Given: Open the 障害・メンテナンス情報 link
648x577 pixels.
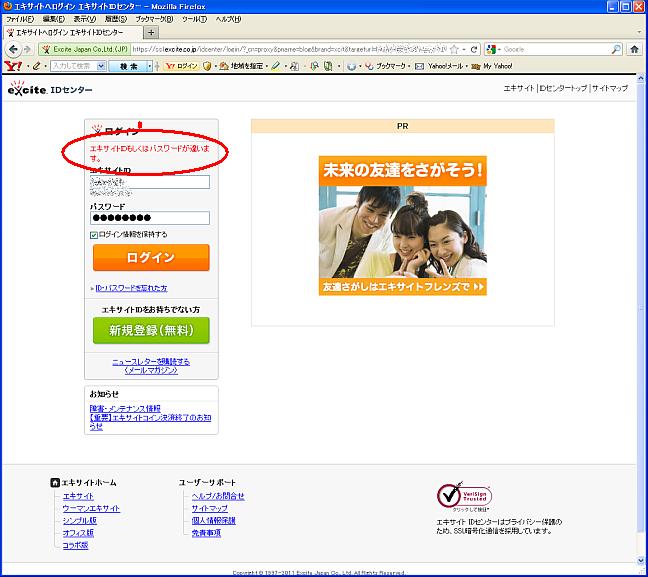Looking at the screenshot, I should tap(125, 408).
